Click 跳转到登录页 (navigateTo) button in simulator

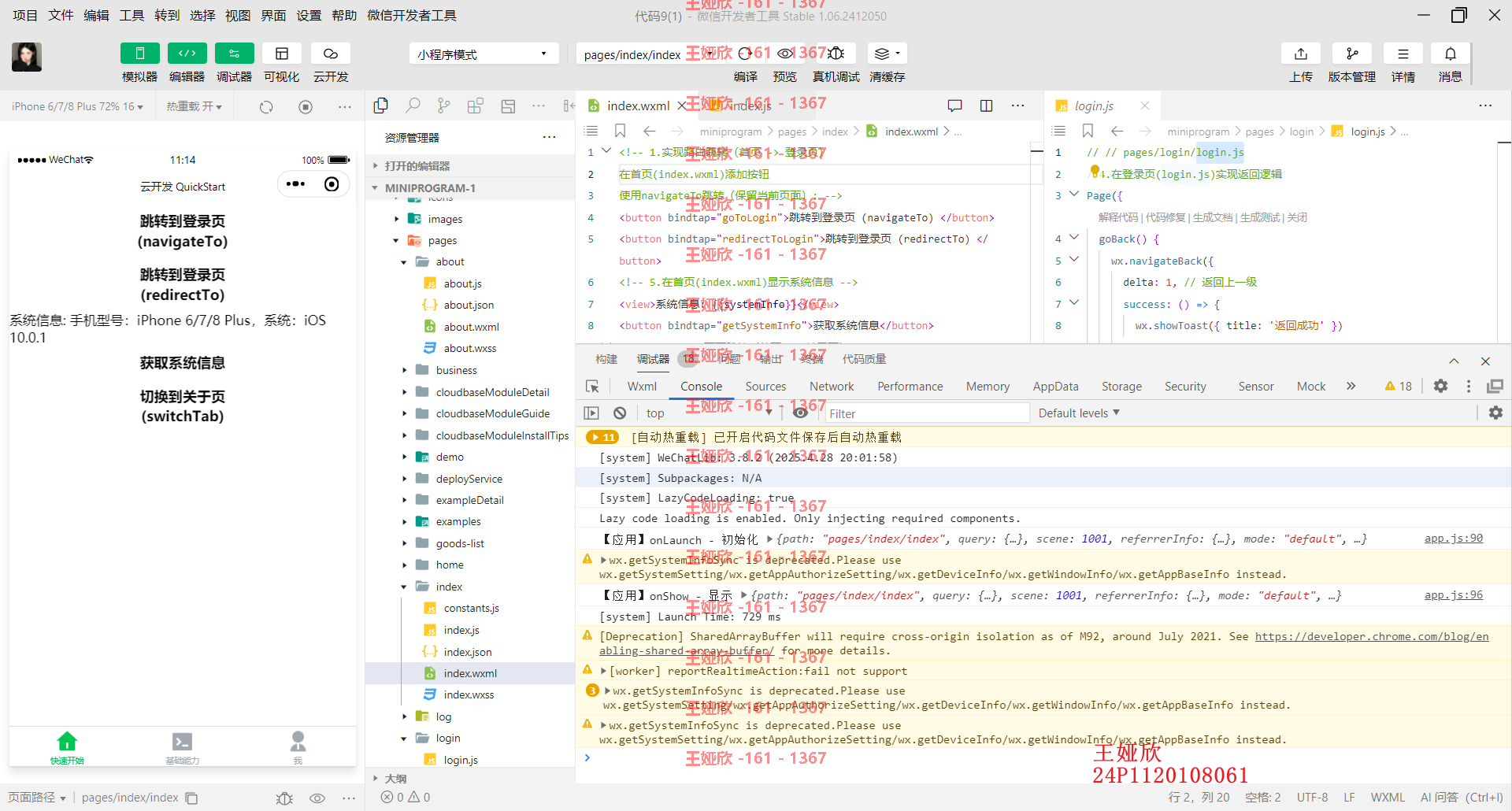pos(183,231)
